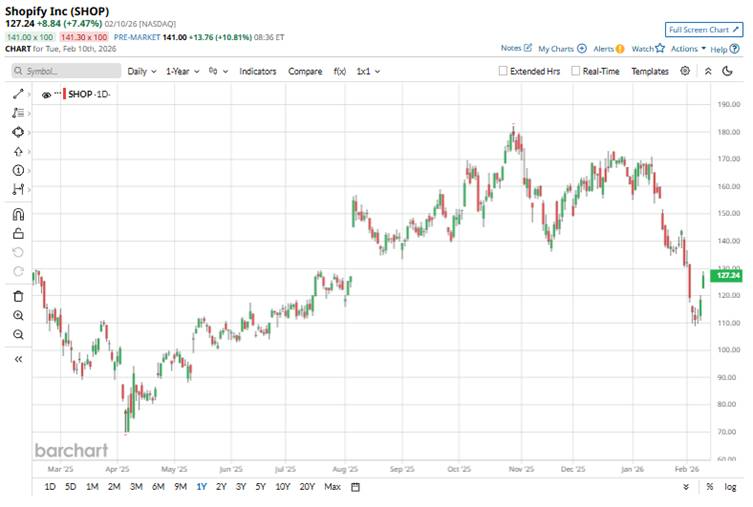Click the Full Screen Chart button
This screenshot has height=507, width=753.
[704, 30]
